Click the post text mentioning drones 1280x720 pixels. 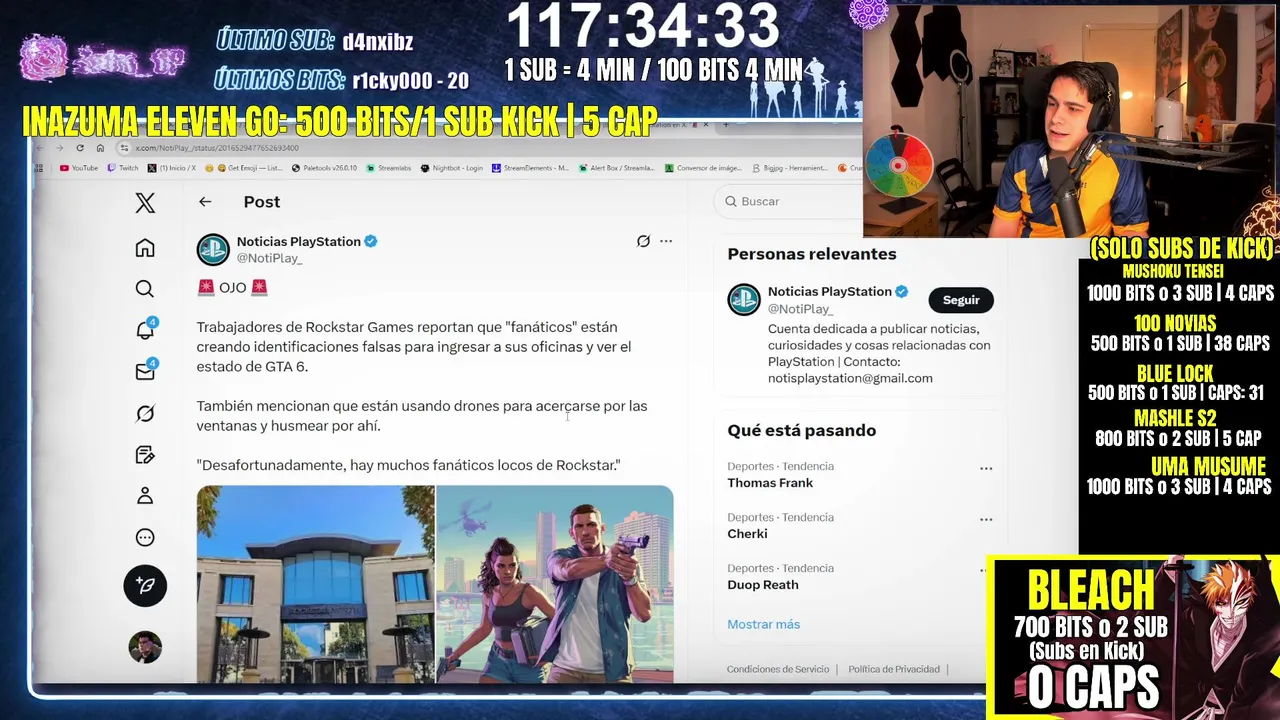point(422,416)
